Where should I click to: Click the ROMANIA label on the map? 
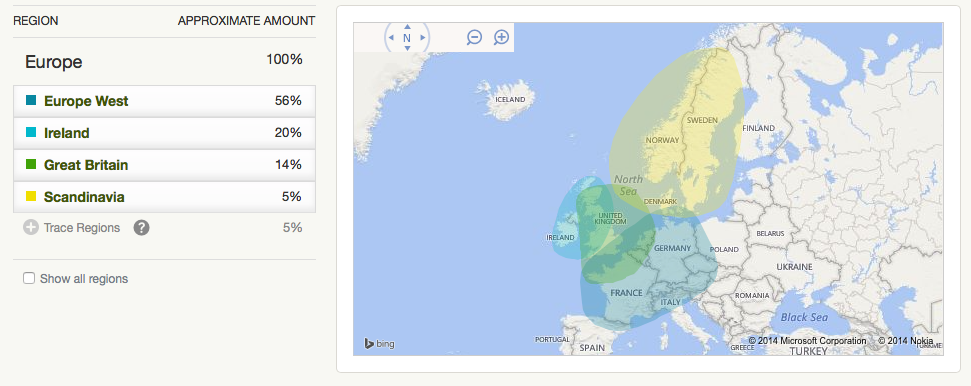752,296
